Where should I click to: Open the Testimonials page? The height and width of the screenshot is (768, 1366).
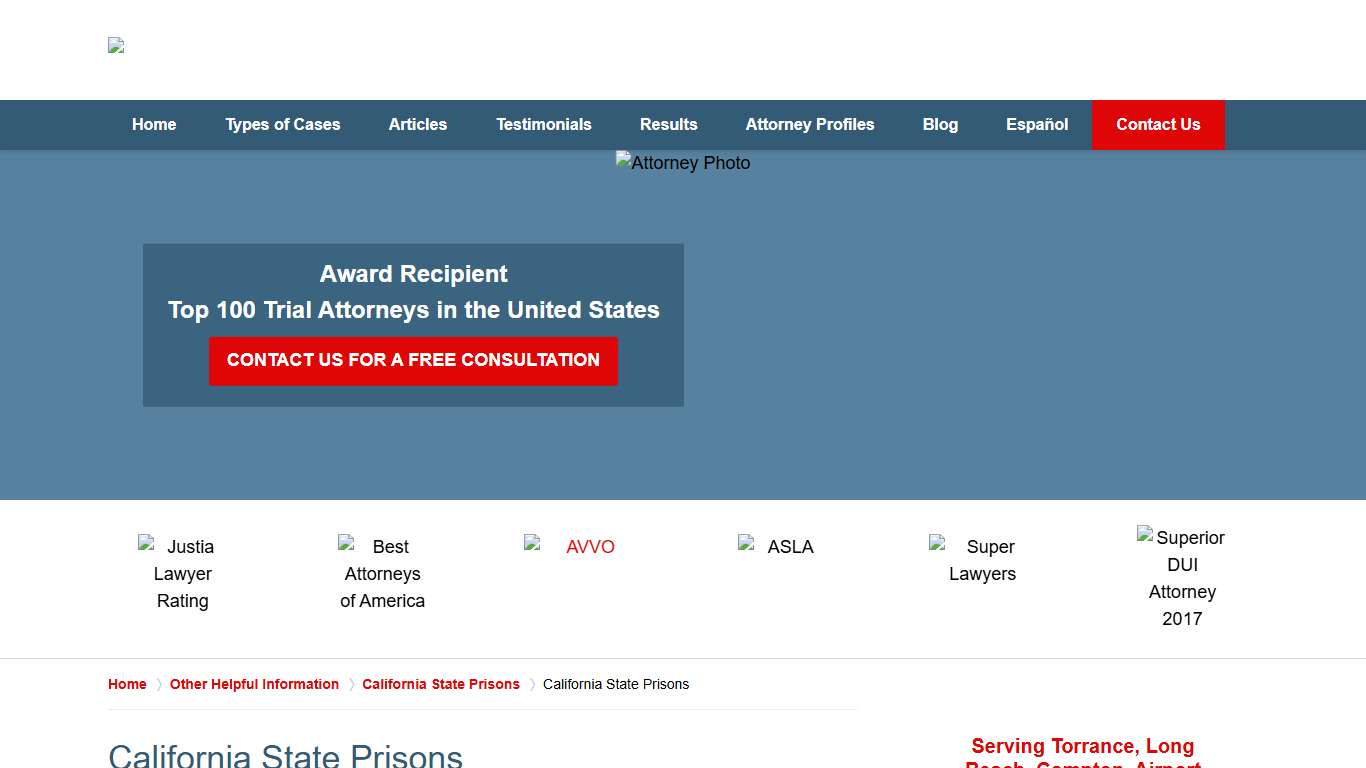[543, 124]
